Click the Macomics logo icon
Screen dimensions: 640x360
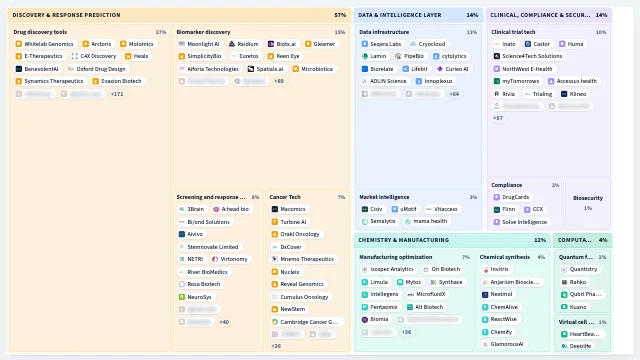275,209
